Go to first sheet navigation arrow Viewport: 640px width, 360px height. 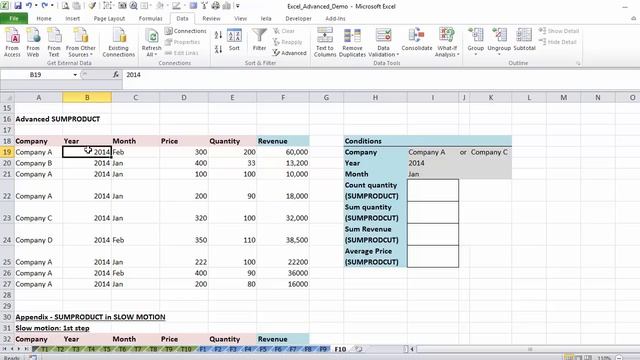(5, 349)
